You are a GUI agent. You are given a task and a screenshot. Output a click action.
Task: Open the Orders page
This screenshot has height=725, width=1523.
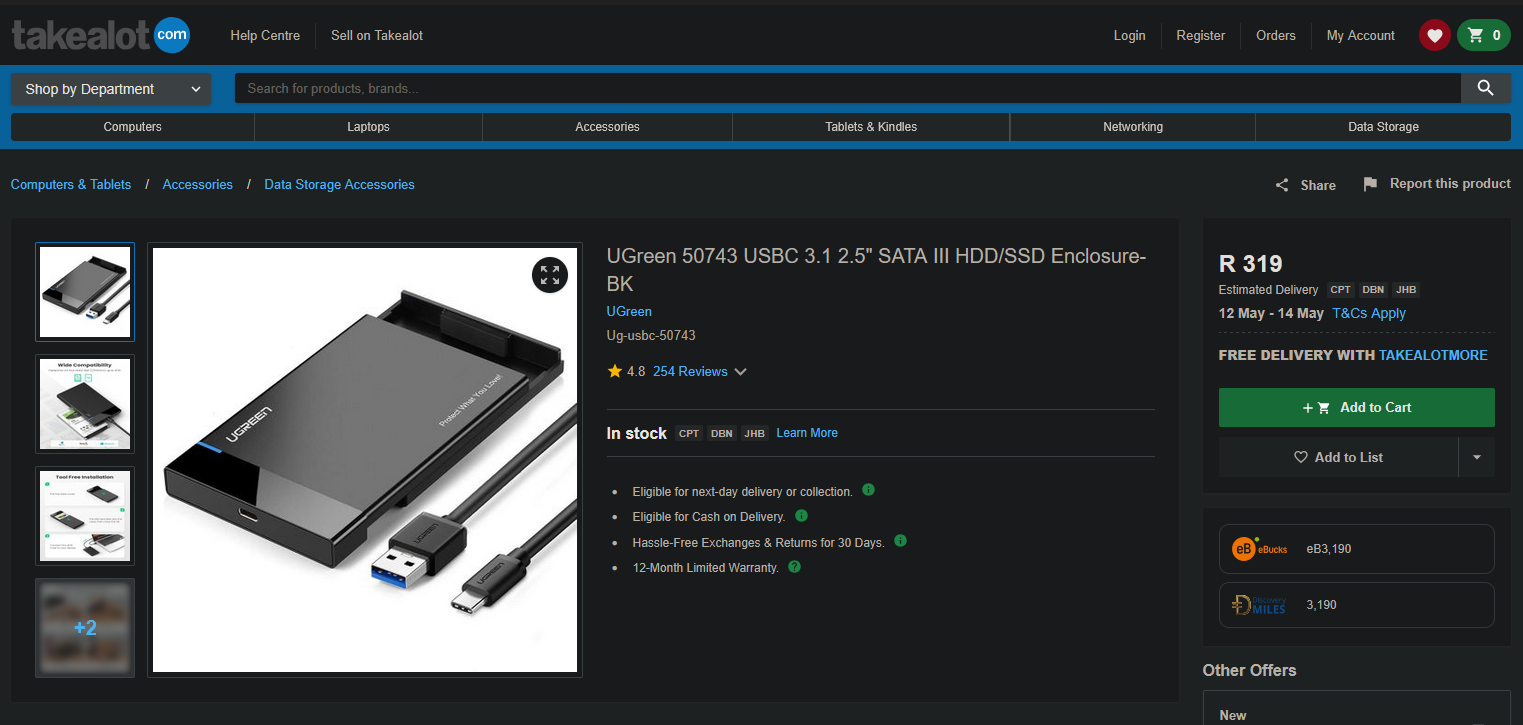tap(1275, 35)
